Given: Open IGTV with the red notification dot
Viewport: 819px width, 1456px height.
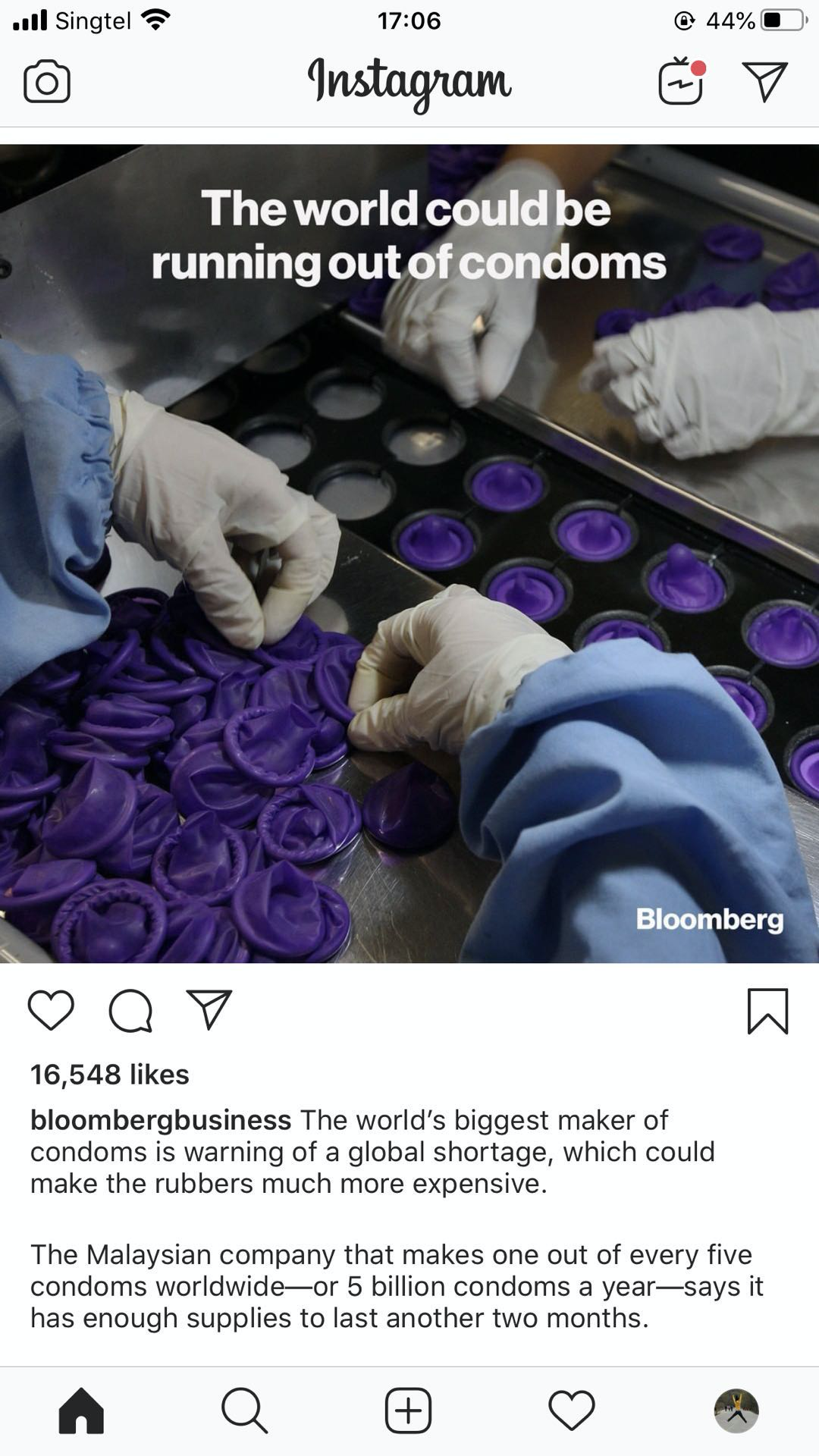Looking at the screenshot, I should [x=682, y=81].
